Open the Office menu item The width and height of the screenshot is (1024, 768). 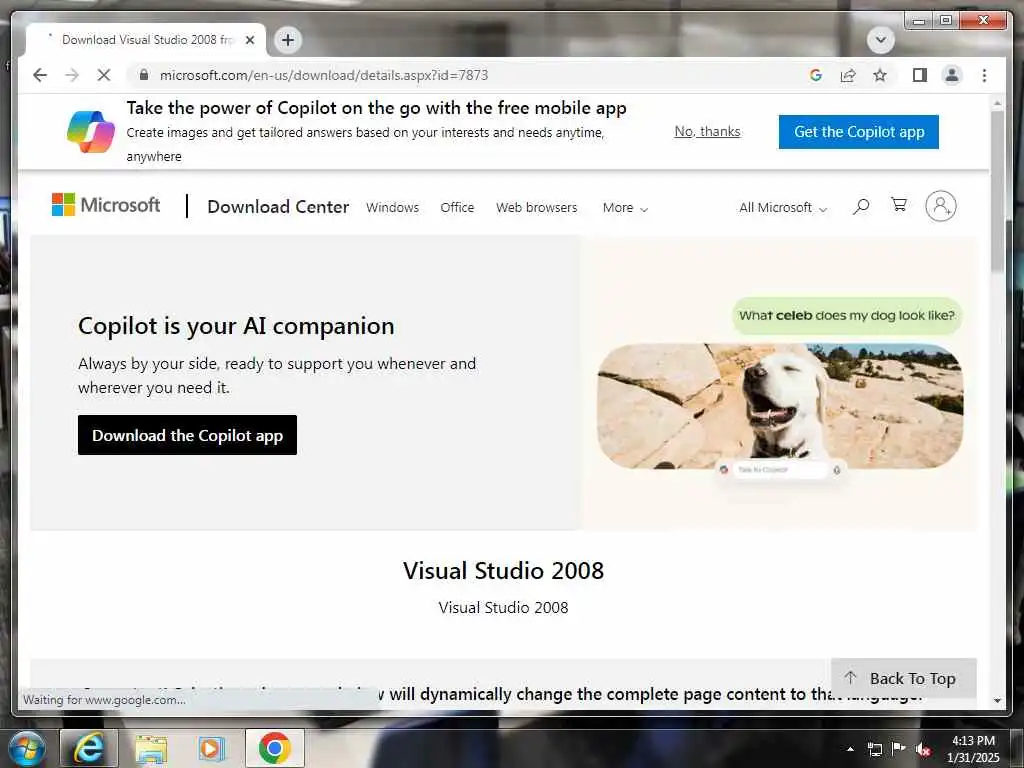coord(457,207)
